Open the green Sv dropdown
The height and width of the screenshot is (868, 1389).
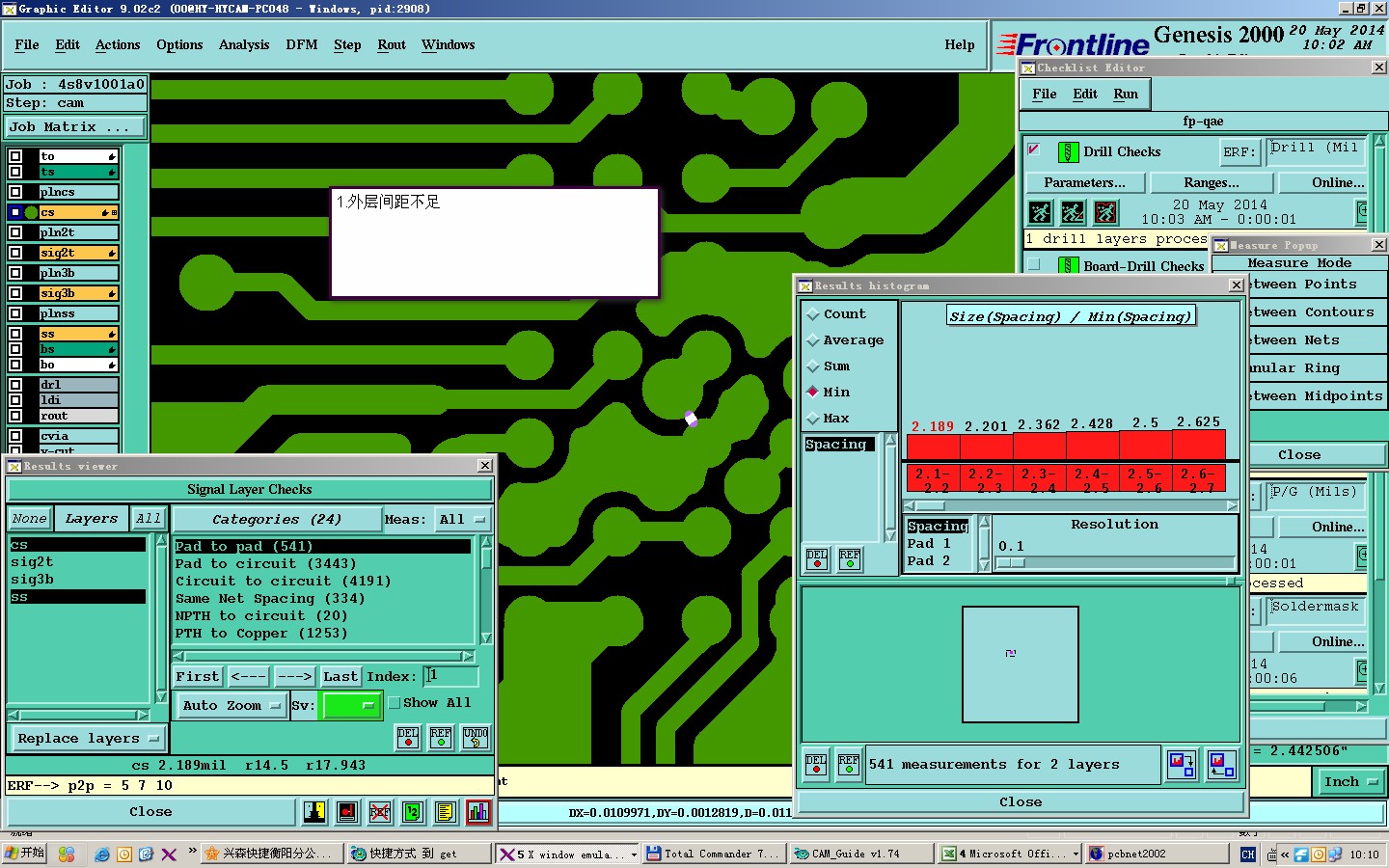[351, 706]
